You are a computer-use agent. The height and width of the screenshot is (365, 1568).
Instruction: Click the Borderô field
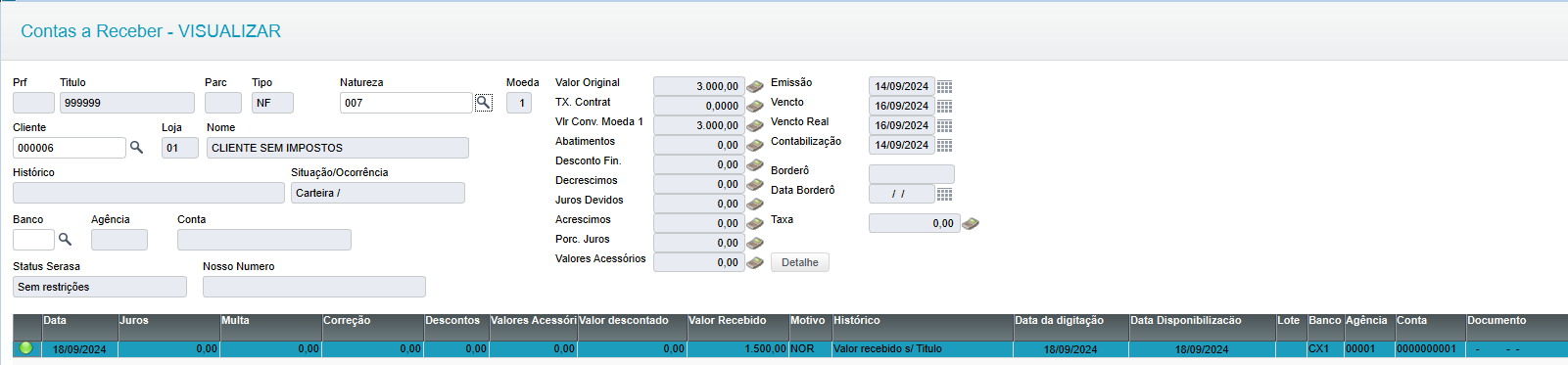coord(912,174)
